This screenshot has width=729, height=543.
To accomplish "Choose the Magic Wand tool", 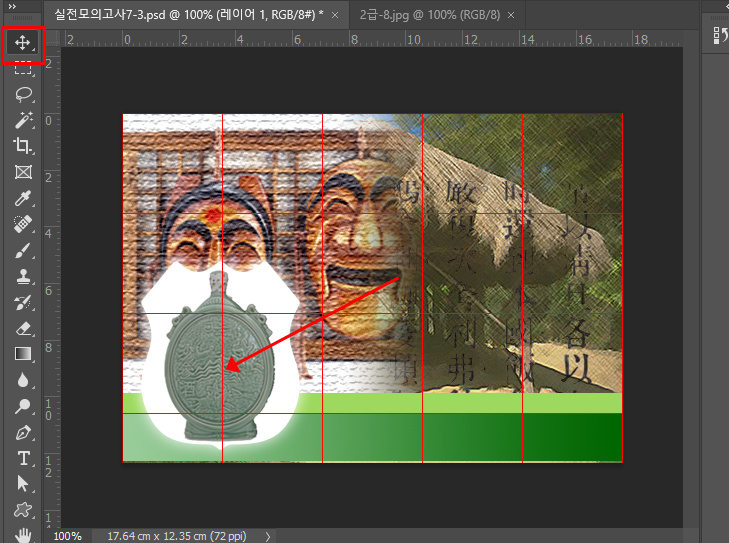I will pyautogui.click(x=22, y=120).
